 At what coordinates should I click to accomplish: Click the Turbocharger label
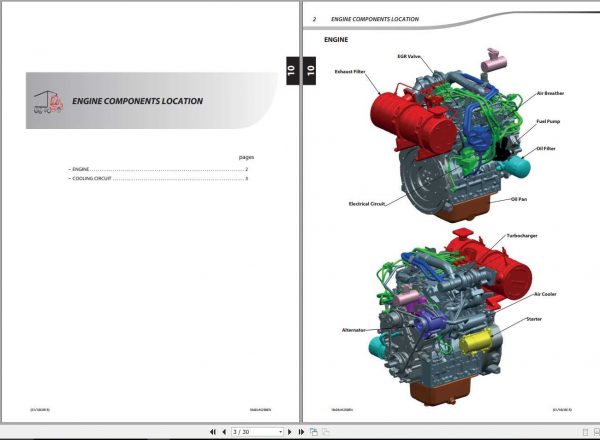tap(522, 236)
